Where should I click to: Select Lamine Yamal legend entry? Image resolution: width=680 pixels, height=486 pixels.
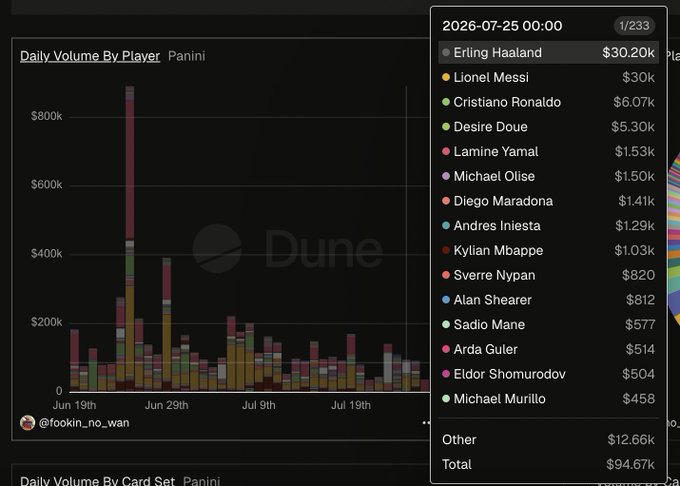[549, 151]
